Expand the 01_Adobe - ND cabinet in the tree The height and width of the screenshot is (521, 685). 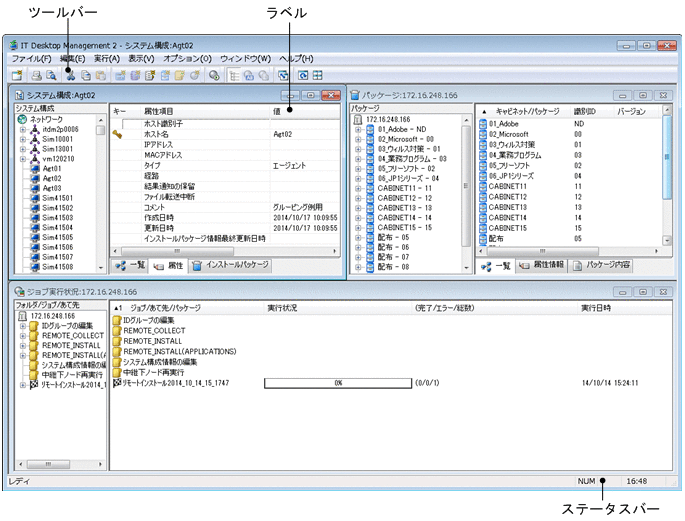358,130
